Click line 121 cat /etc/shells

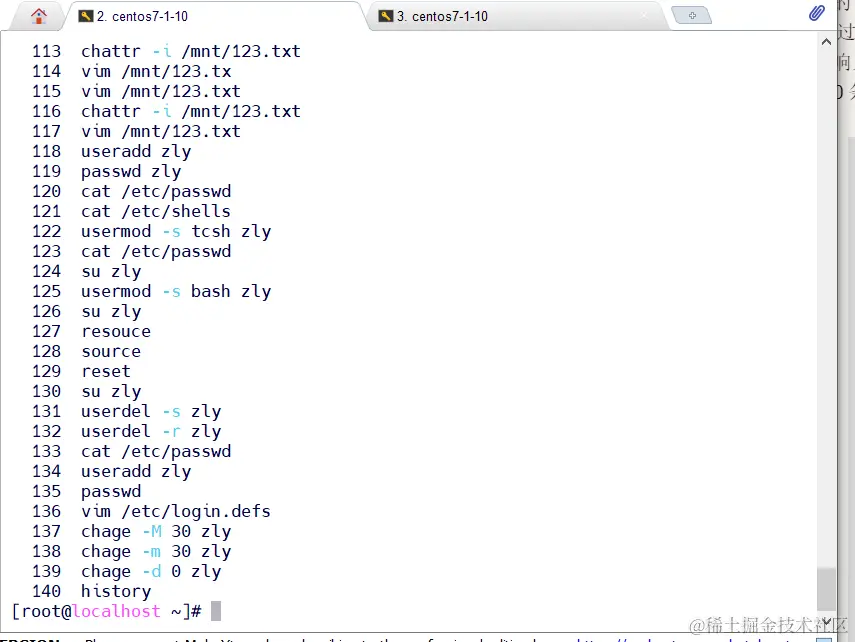coord(131,211)
